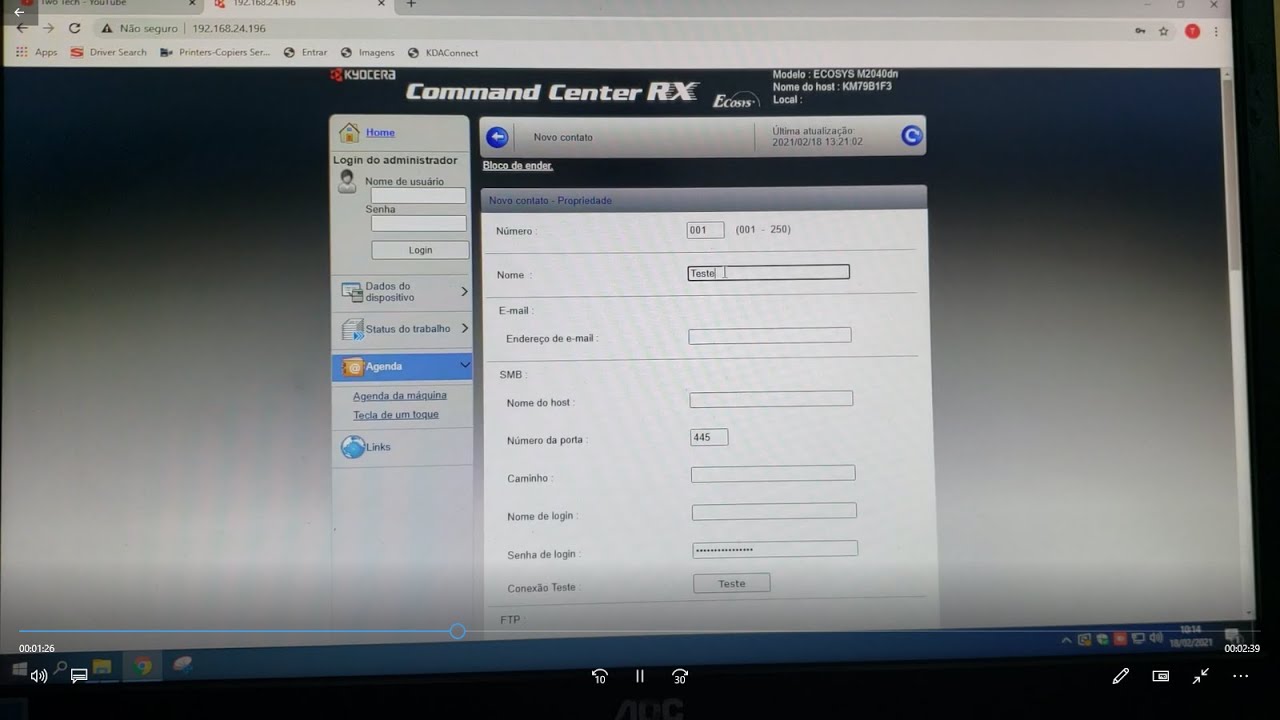1280x720 pixels.
Task: Click the Senha de login field
Action: [x=775, y=549]
